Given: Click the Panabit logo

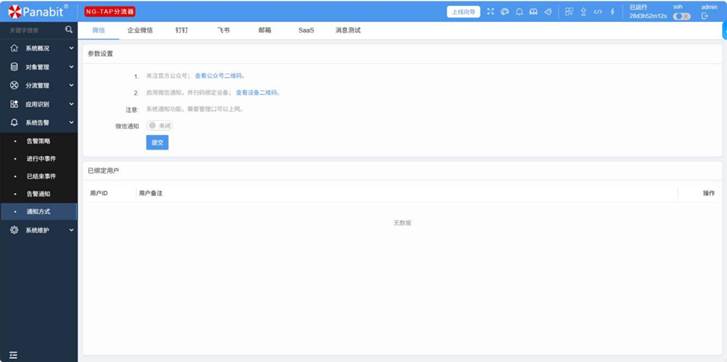Looking at the screenshot, I should click(39, 11).
